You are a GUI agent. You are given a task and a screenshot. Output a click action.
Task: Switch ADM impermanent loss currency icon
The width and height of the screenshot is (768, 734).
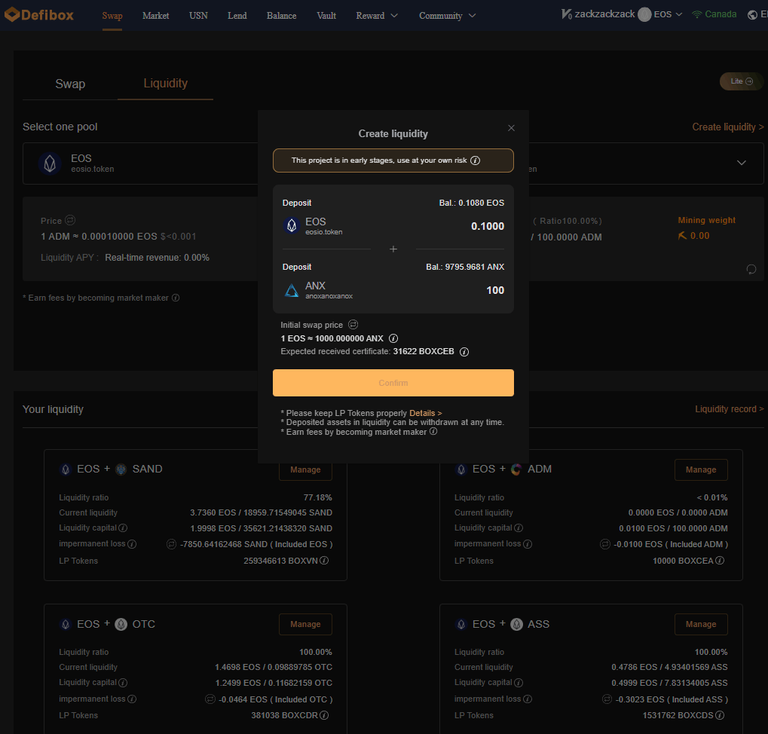coord(605,544)
